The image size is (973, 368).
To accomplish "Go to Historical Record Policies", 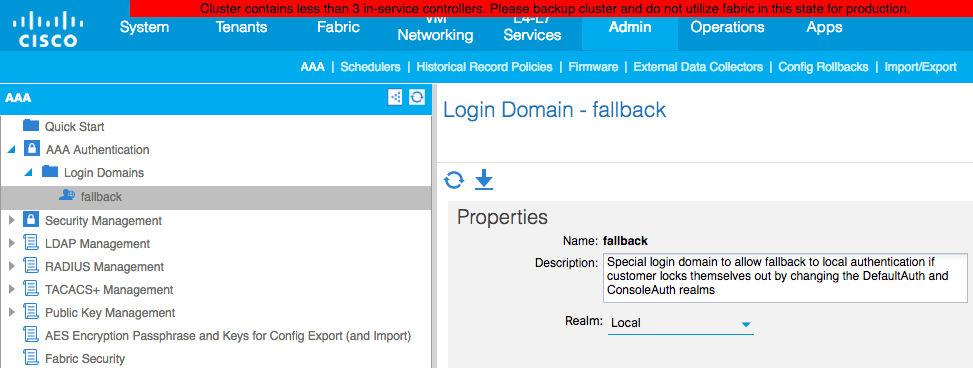I will (x=485, y=66).
